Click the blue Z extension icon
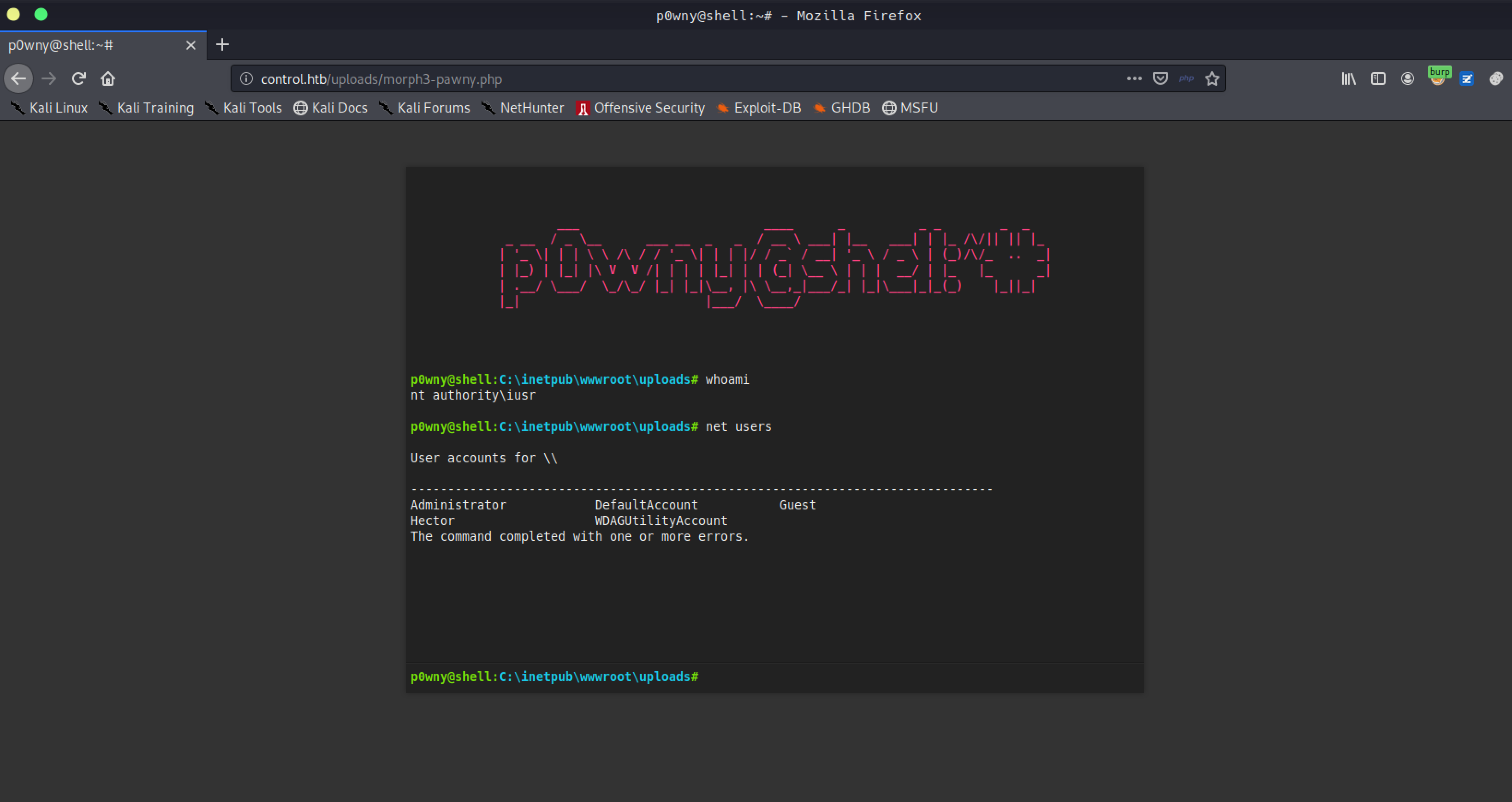 click(x=1467, y=78)
